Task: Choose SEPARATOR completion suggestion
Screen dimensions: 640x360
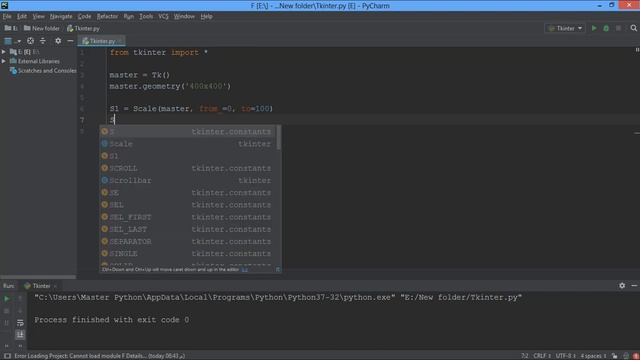Action: point(188,242)
